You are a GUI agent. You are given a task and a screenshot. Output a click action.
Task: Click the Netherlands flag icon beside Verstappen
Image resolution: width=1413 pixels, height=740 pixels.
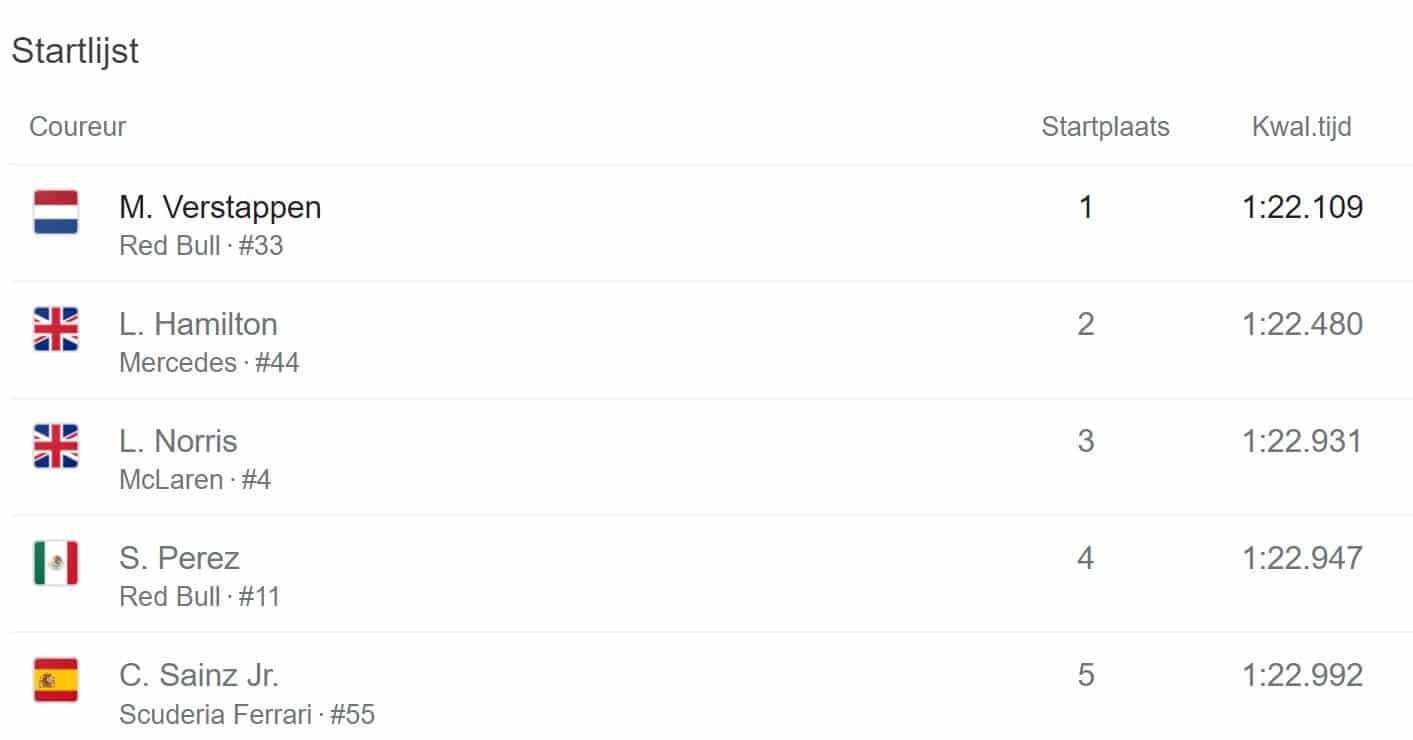point(56,212)
